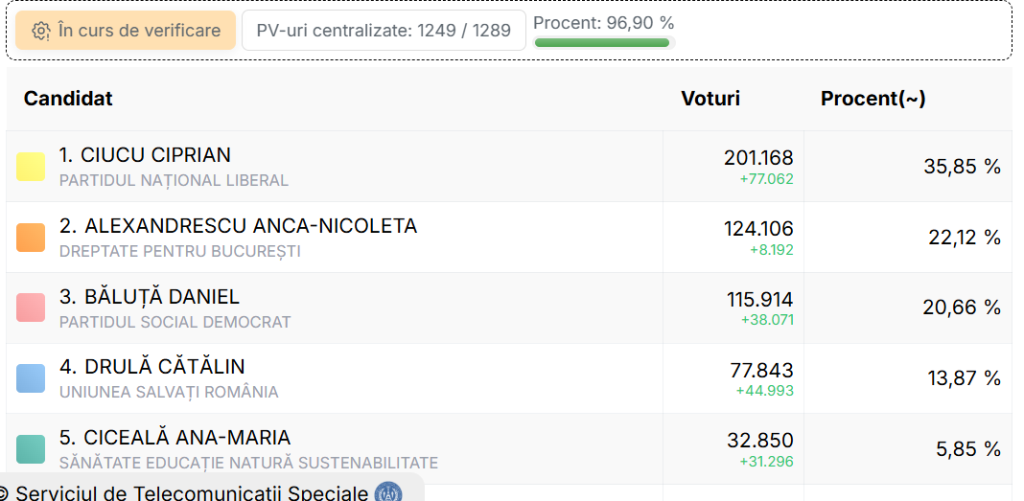Viewport: 1024px width, 501px height.
Task: Click the PV-uri centralizate 1249 / 1289 badge
Action: point(383,31)
